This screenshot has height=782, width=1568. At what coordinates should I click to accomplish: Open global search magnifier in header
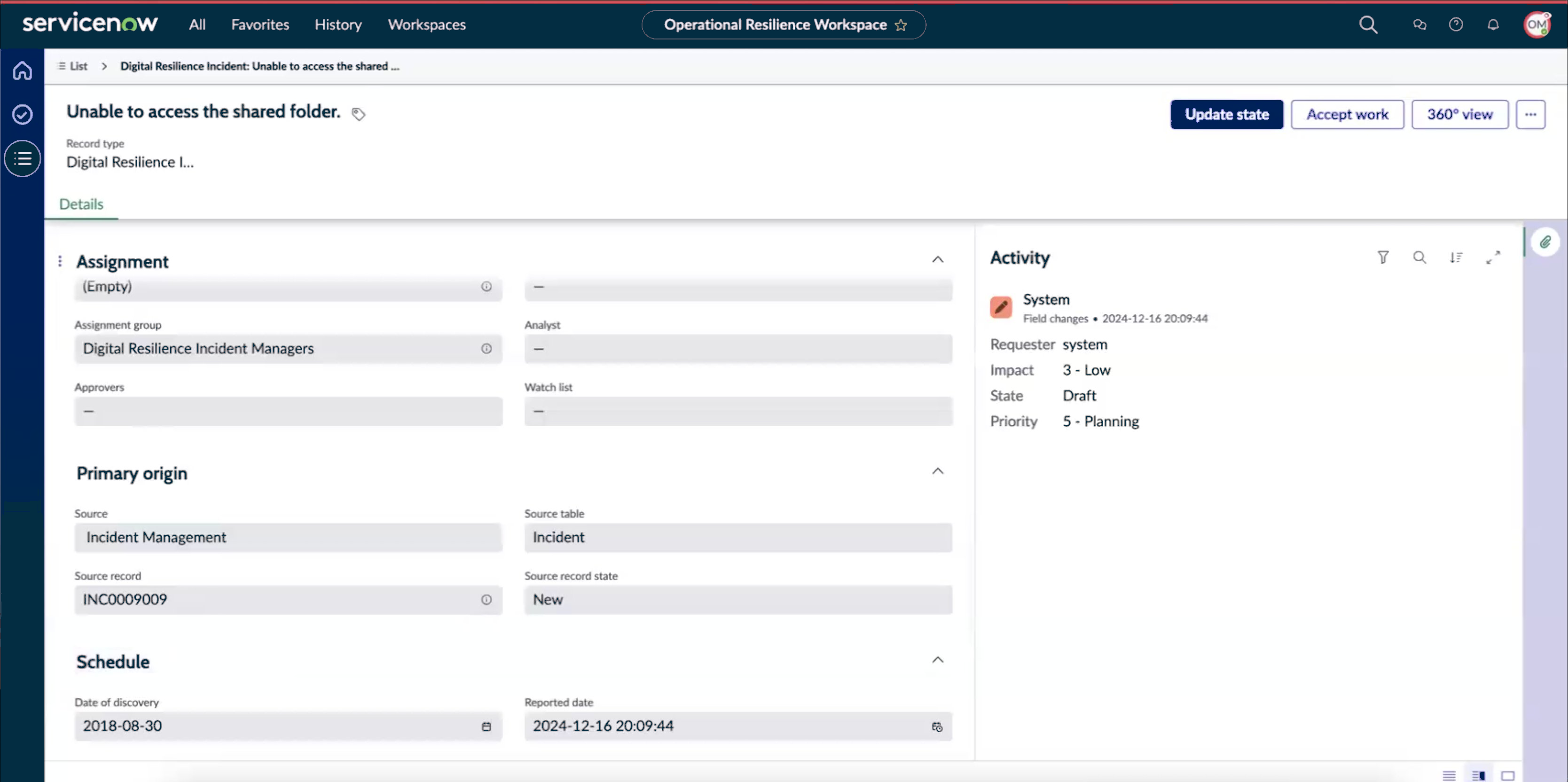click(x=1368, y=24)
